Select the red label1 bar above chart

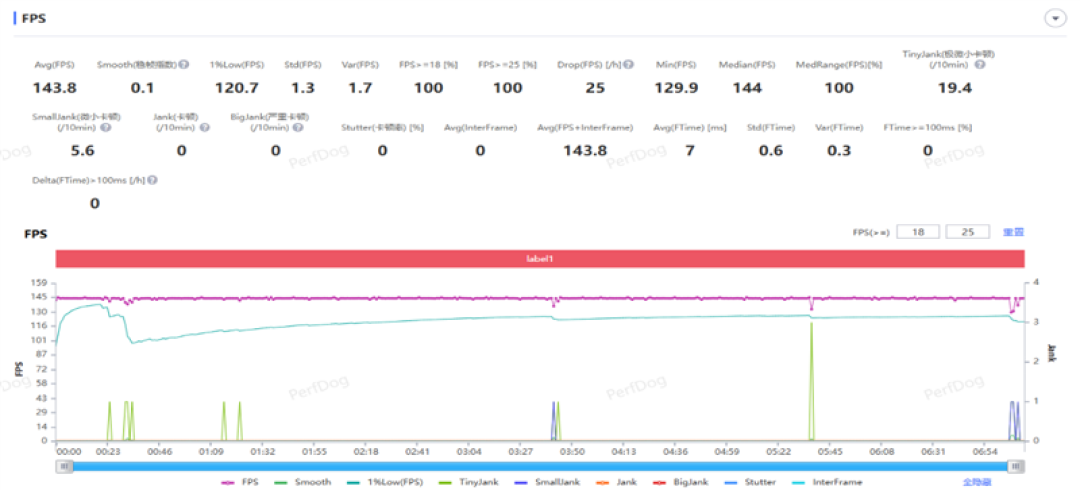pos(540,258)
